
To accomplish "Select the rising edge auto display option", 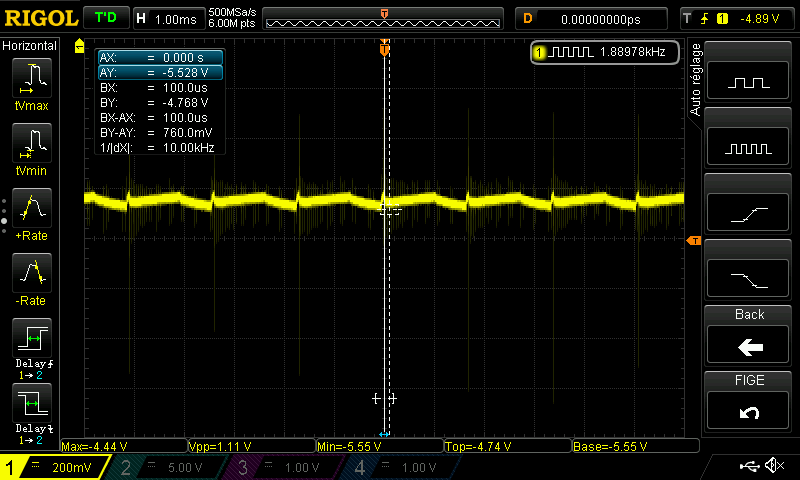I will [749, 213].
